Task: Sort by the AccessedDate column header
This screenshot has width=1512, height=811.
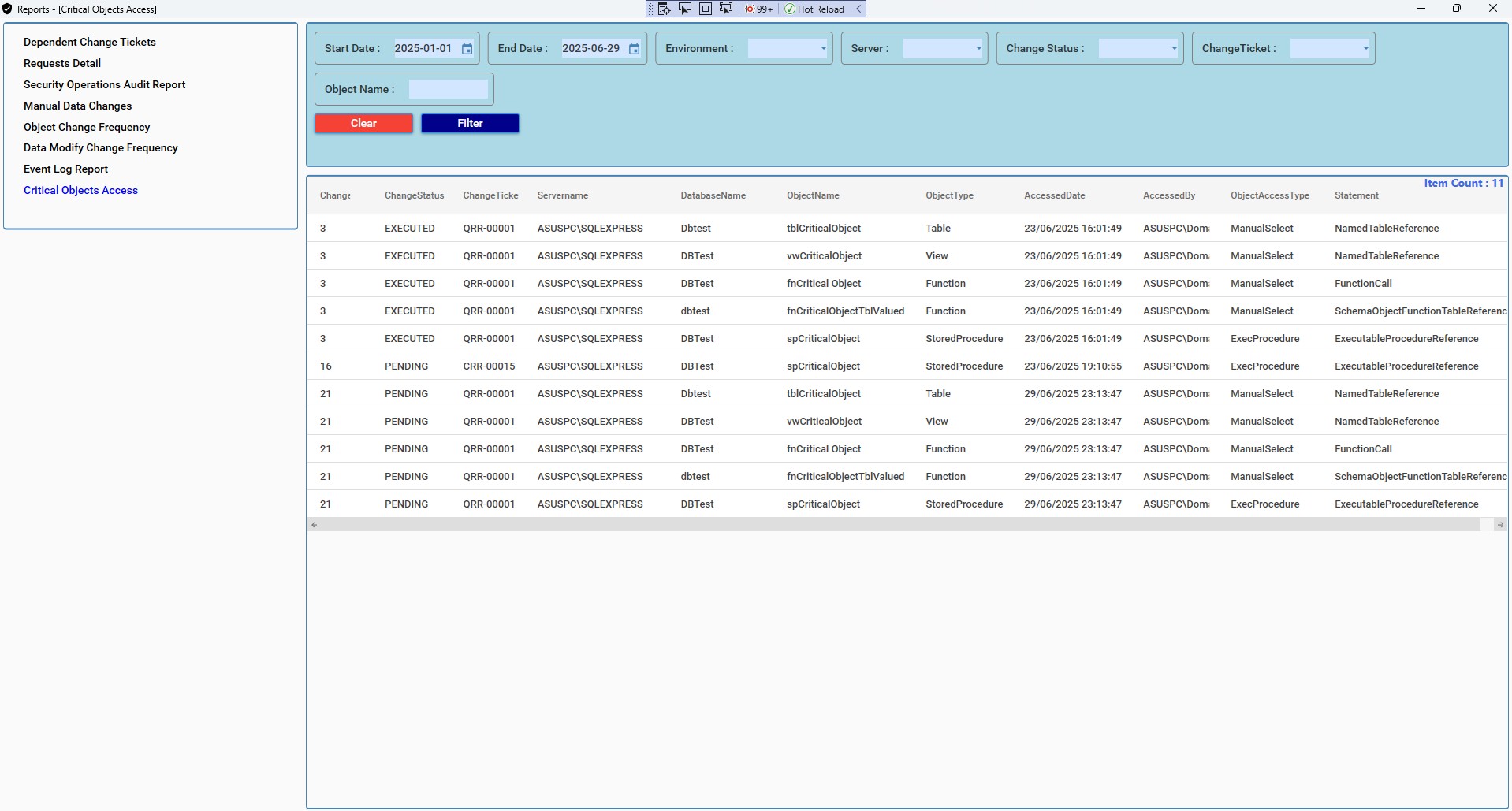Action: (1054, 195)
